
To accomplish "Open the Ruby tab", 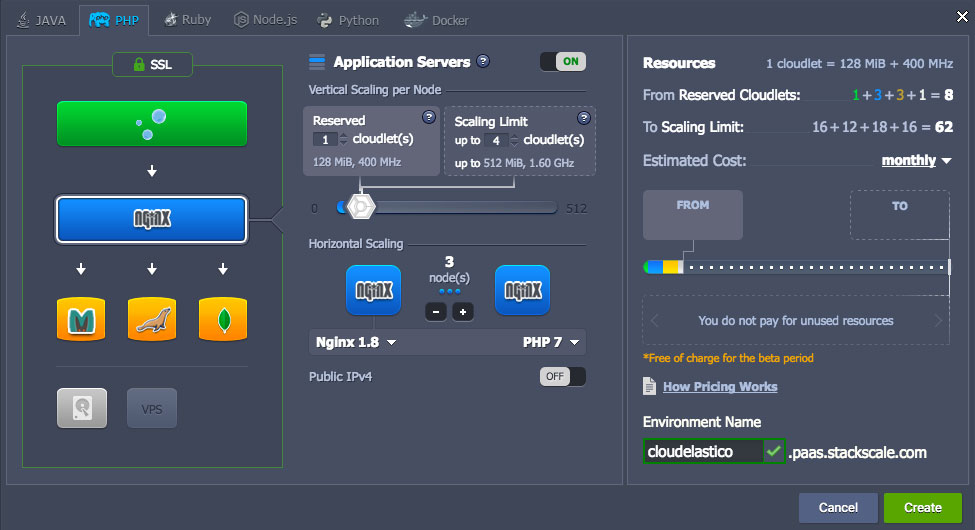I will click(x=187, y=20).
